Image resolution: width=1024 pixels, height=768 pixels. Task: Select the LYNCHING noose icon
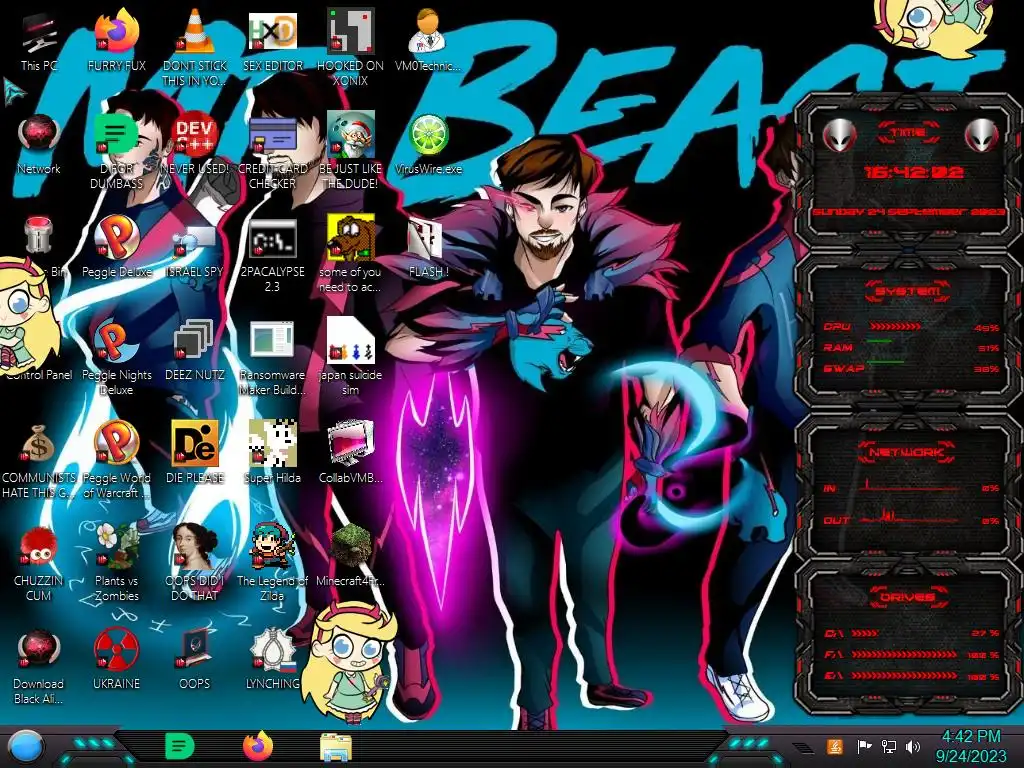273,660
